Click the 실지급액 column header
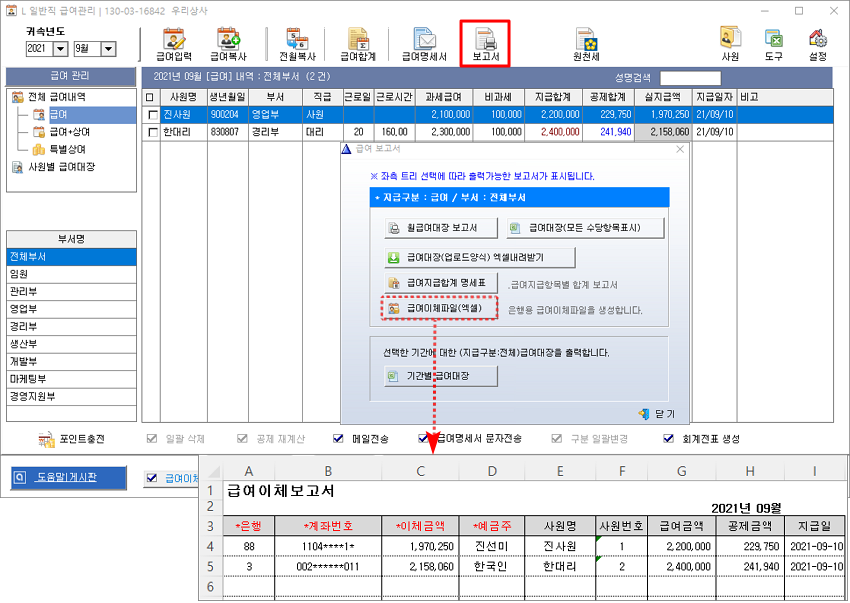The height and width of the screenshot is (603, 850). pyautogui.click(x=664, y=98)
